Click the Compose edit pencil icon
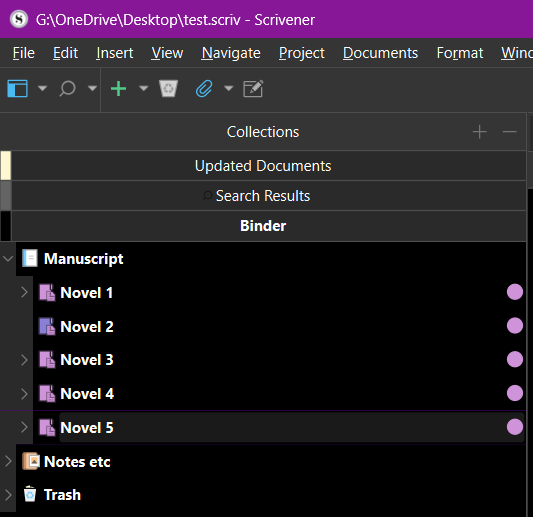 [253, 88]
